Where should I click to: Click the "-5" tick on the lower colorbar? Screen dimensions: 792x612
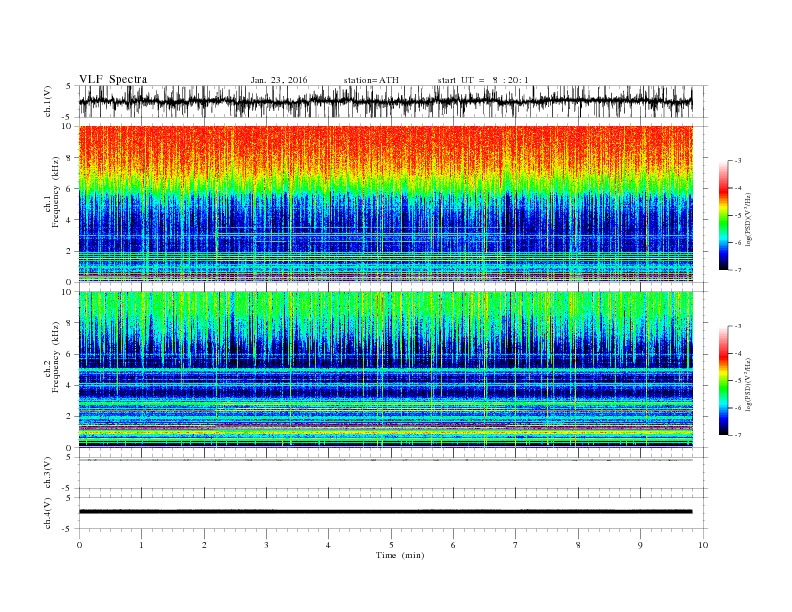pos(737,380)
